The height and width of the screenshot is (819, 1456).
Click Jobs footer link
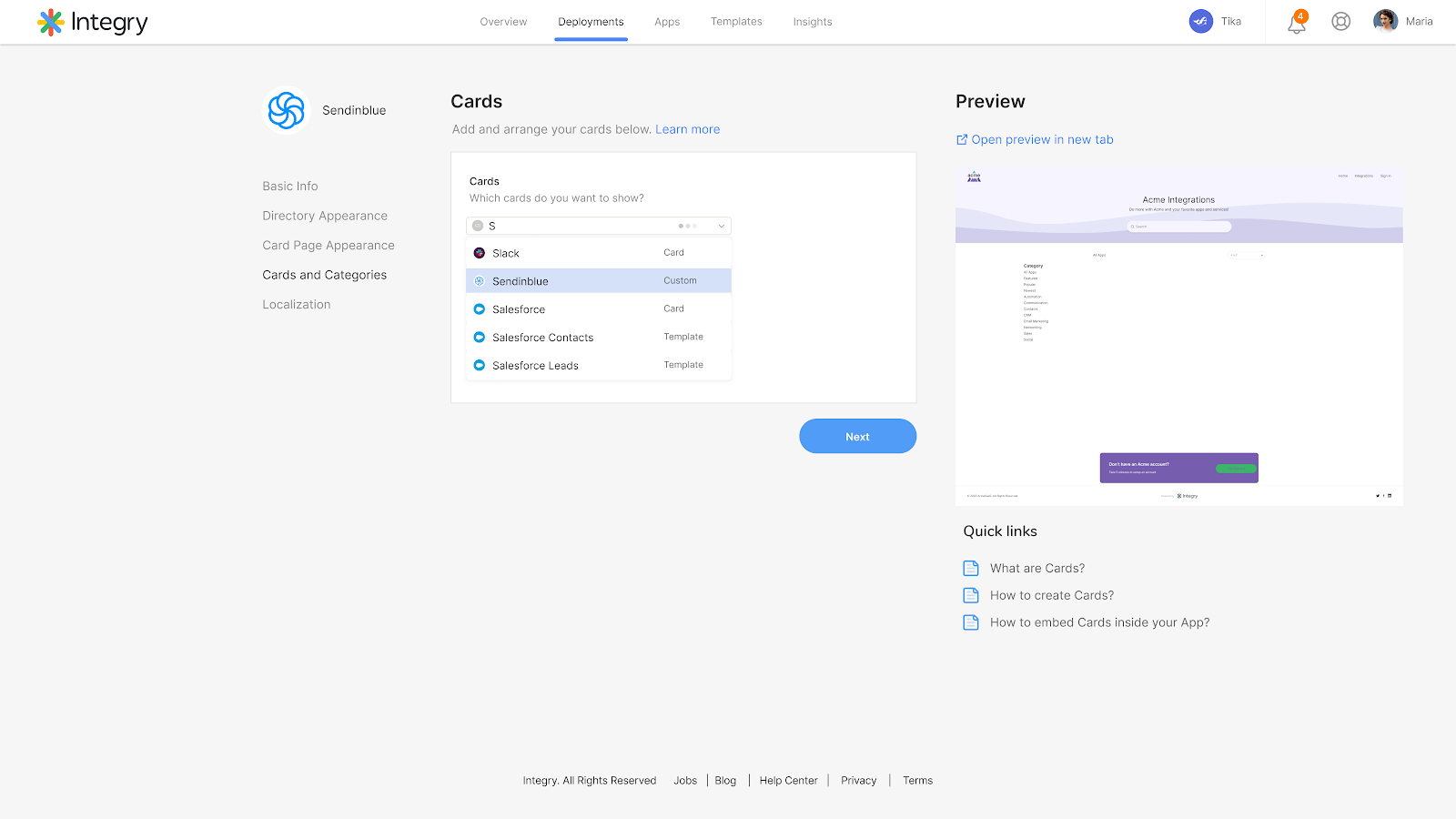pos(685,781)
